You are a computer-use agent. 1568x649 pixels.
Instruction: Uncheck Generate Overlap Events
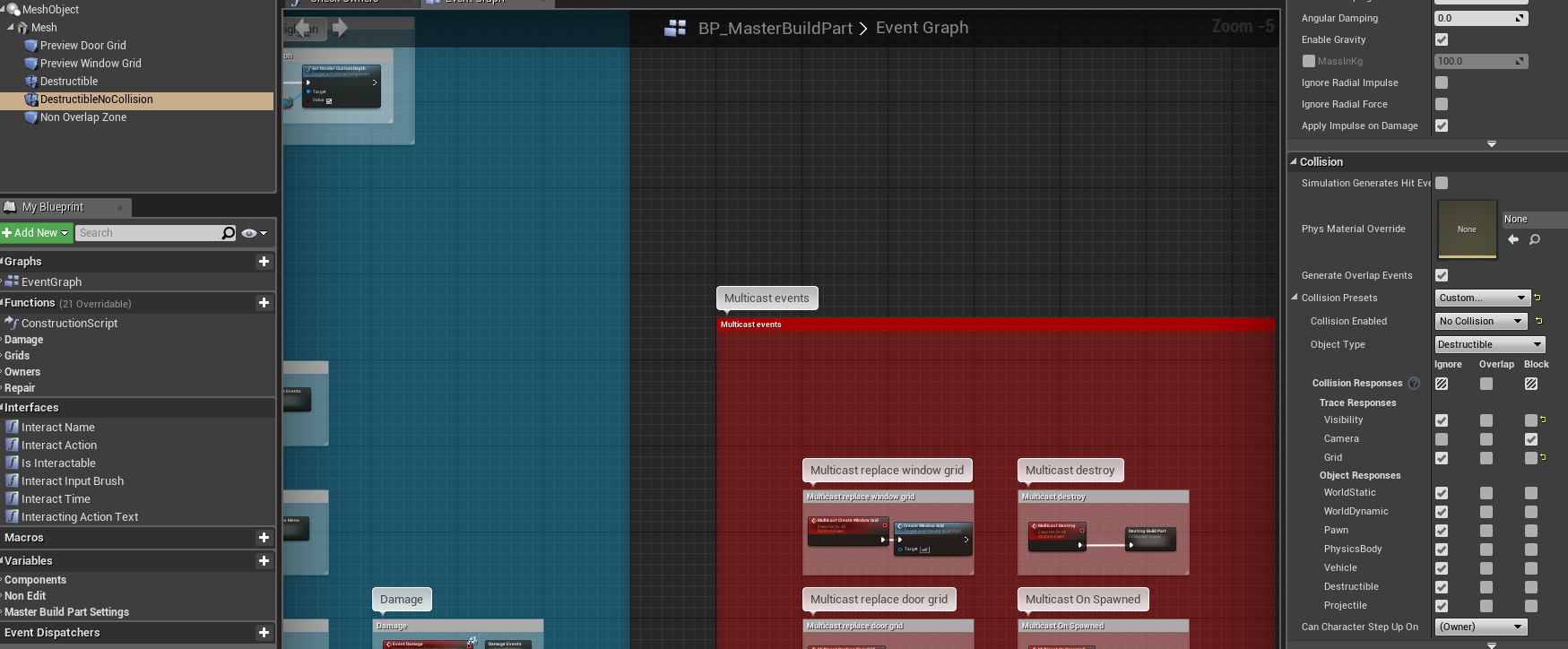point(1442,275)
